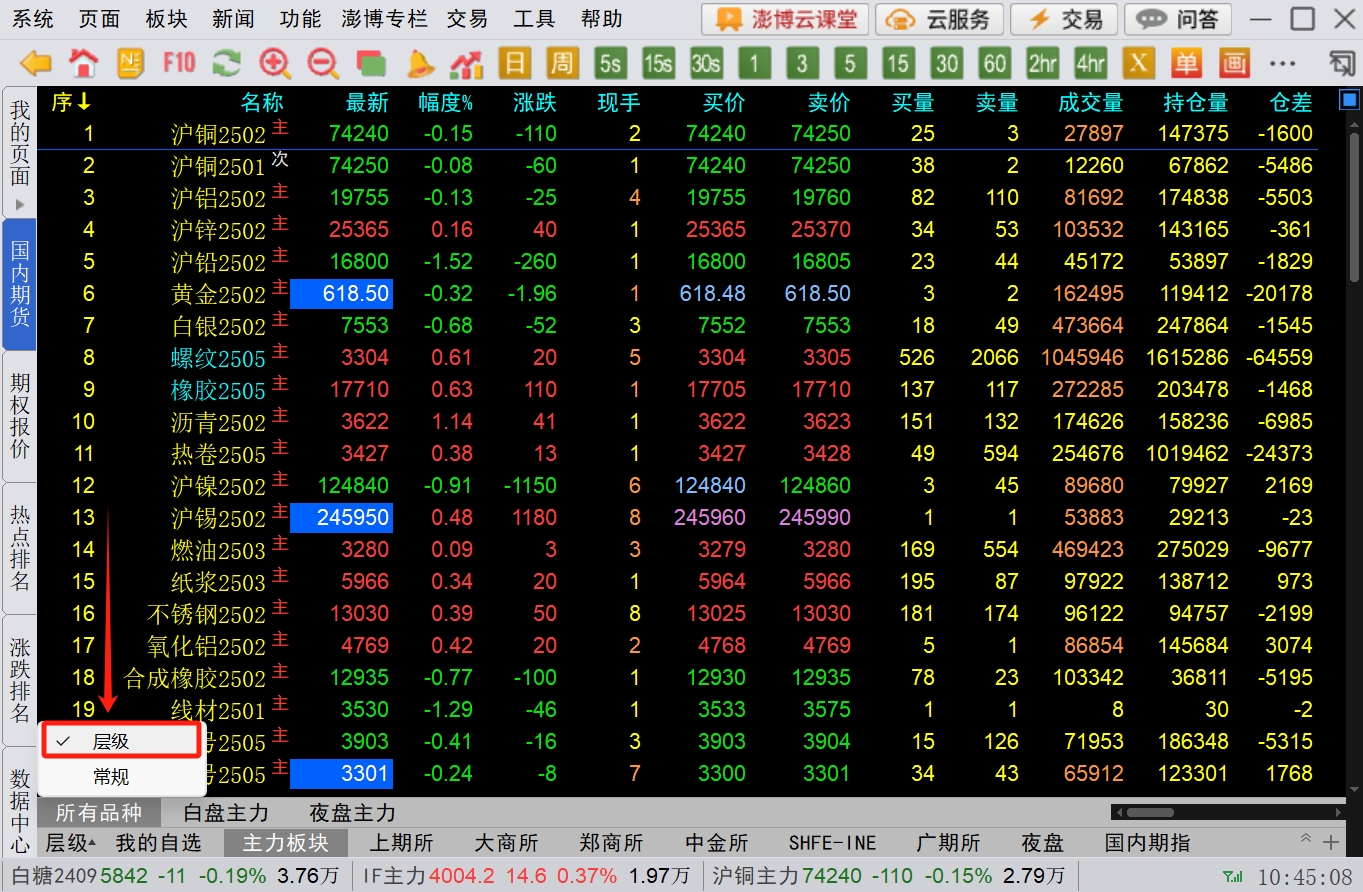The image size is (1363, 892).
Task: Open the 板块 menu
Action: [166, 19]
